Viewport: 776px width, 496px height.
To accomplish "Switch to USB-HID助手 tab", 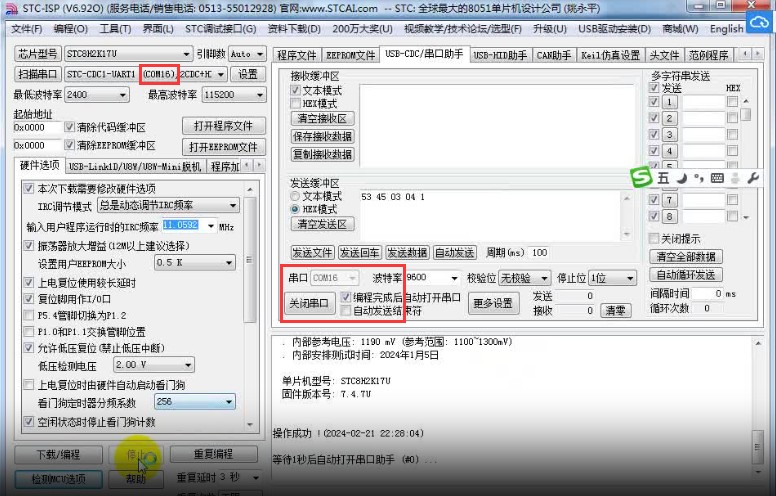I will click(500, 55).
